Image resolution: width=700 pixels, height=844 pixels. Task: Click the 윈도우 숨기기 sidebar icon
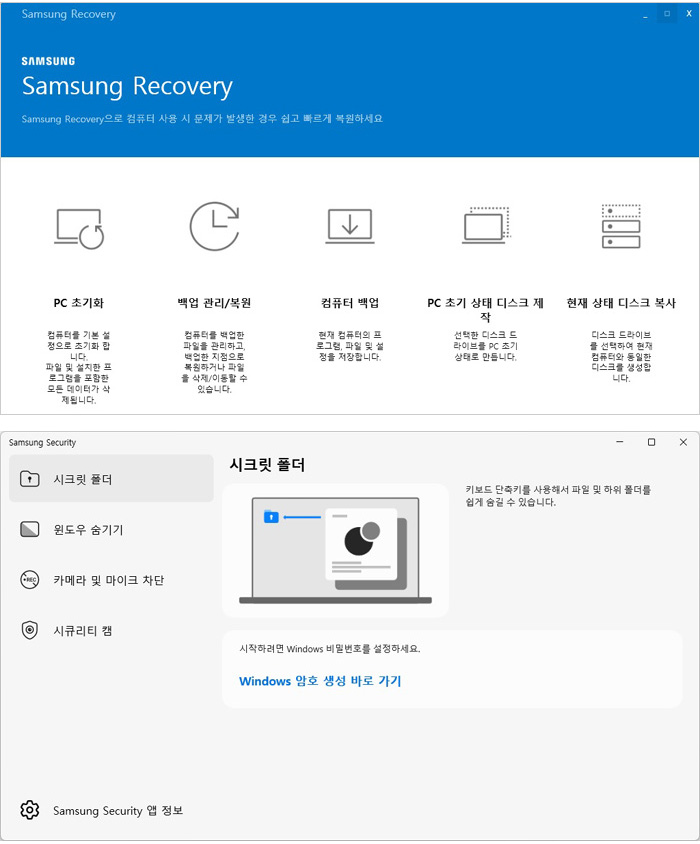point(30,529)
